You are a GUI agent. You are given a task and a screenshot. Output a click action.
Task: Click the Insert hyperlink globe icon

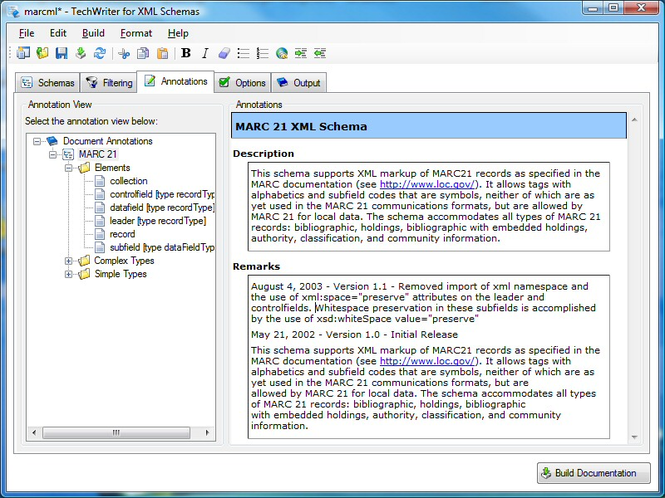[x=282, y=53]
